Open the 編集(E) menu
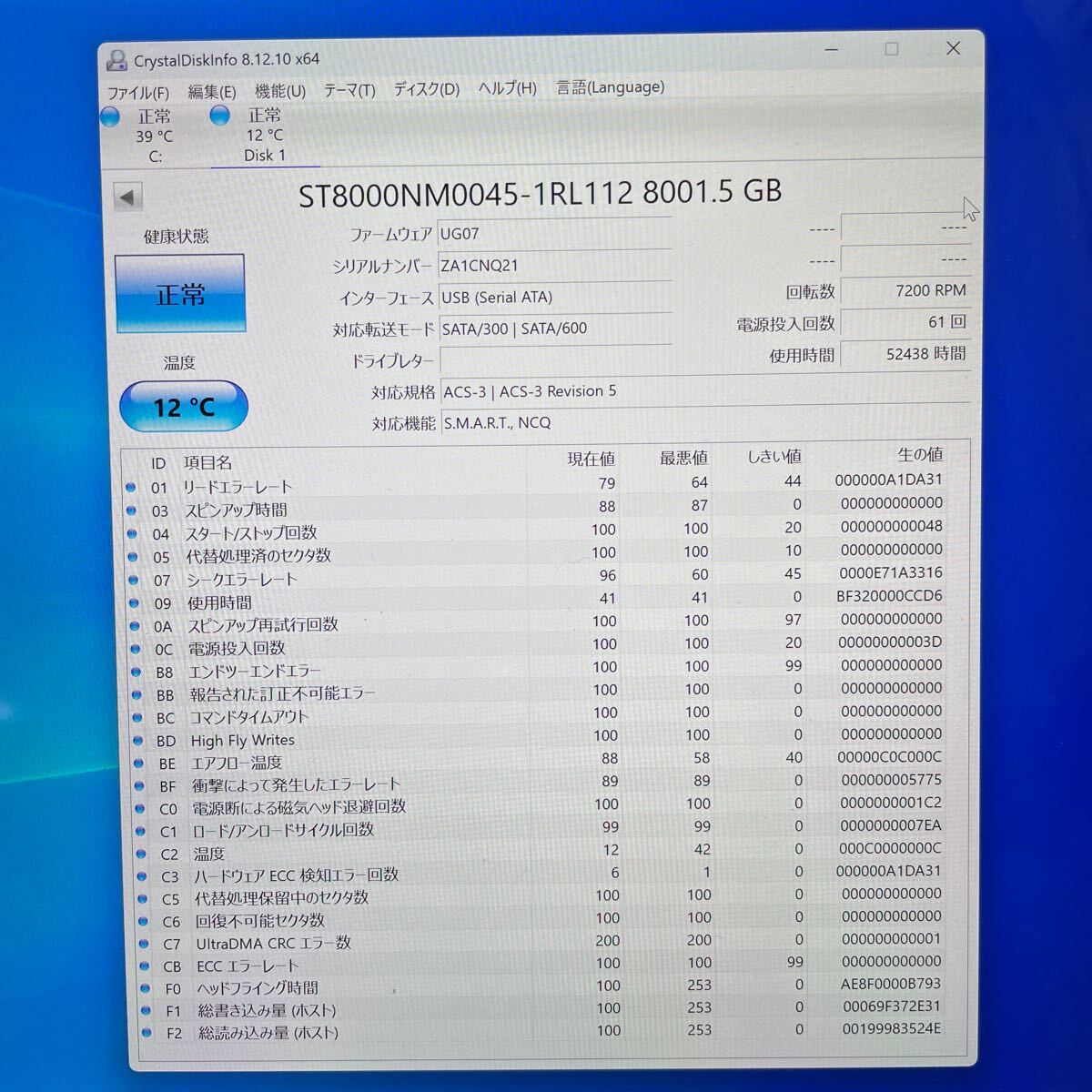The image size is (1092, 1092). tap(212, 91)
